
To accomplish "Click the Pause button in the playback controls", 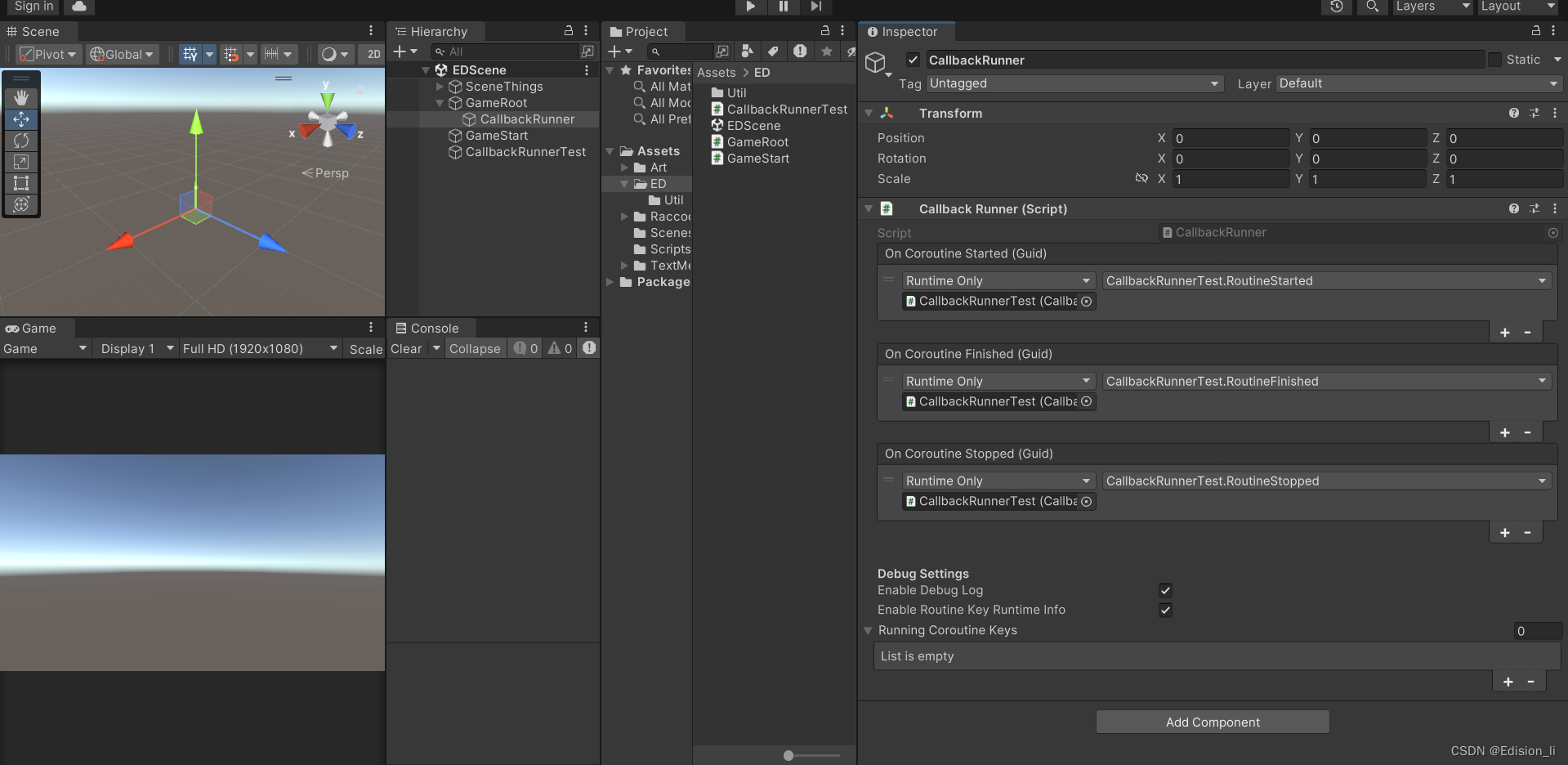I will pyautogui.click(x=783, y=7).
